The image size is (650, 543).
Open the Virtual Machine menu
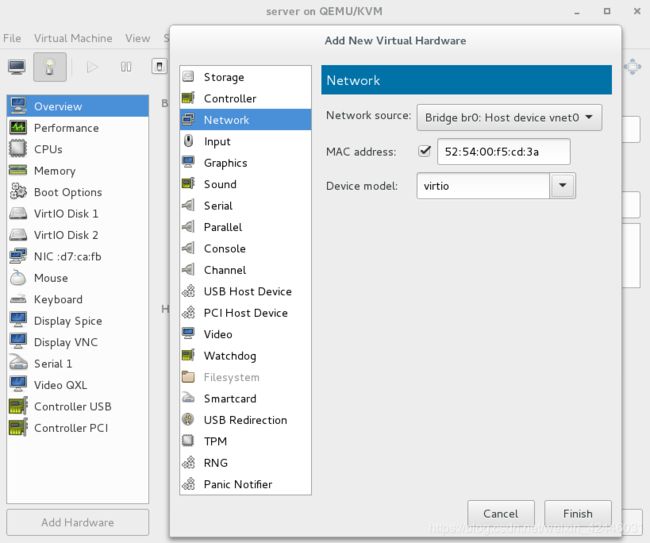click(x=73, y=38)
